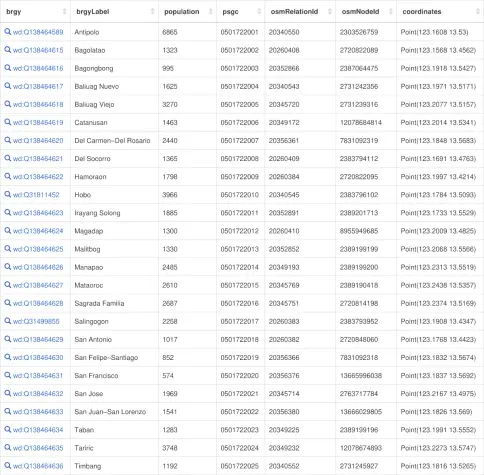
Task: Select psgc value 0501722017
Action: coord(239,321)
